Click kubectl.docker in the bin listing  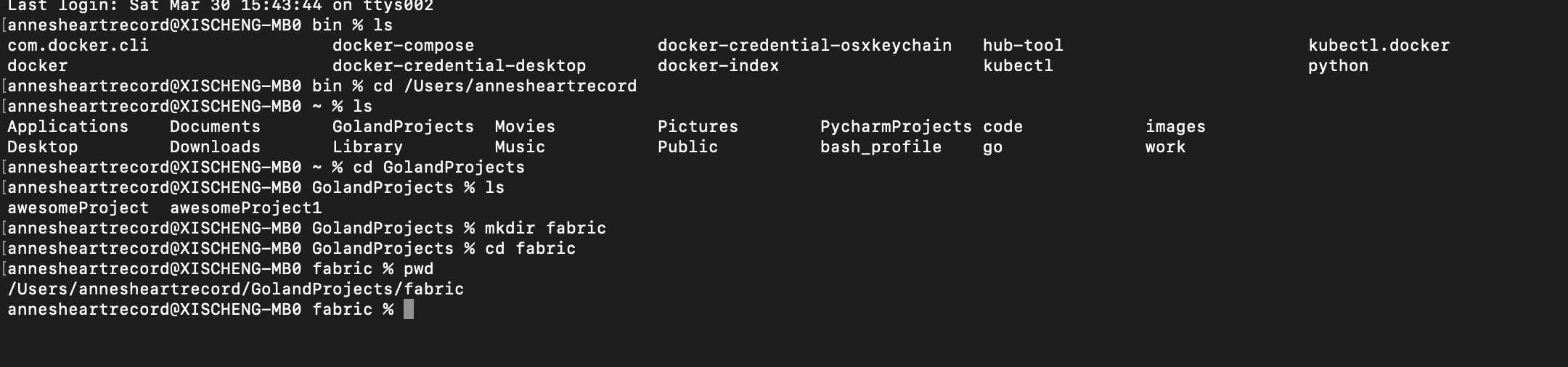[1379, 46]
